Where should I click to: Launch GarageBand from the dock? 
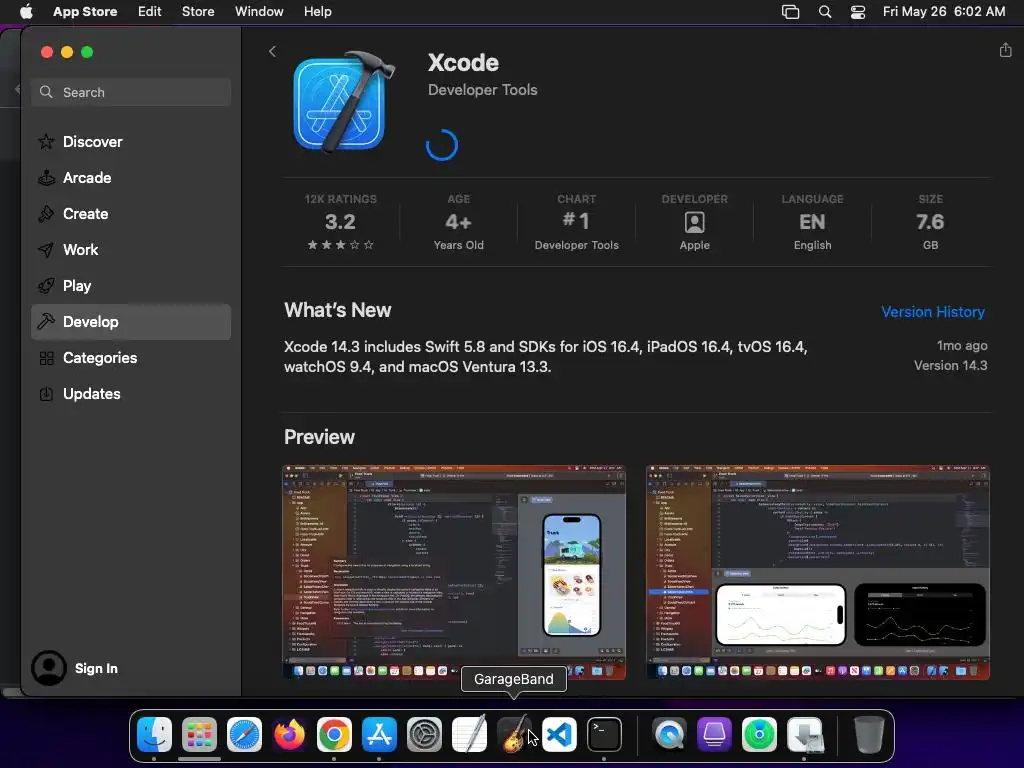(514, 734)
